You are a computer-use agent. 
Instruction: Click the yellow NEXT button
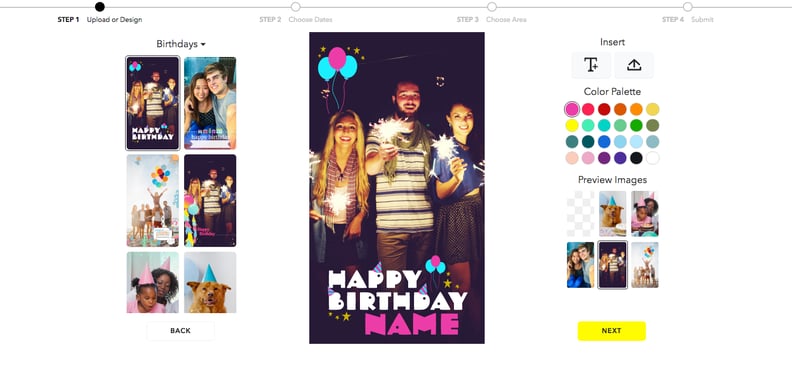click(x=611, y=331)
